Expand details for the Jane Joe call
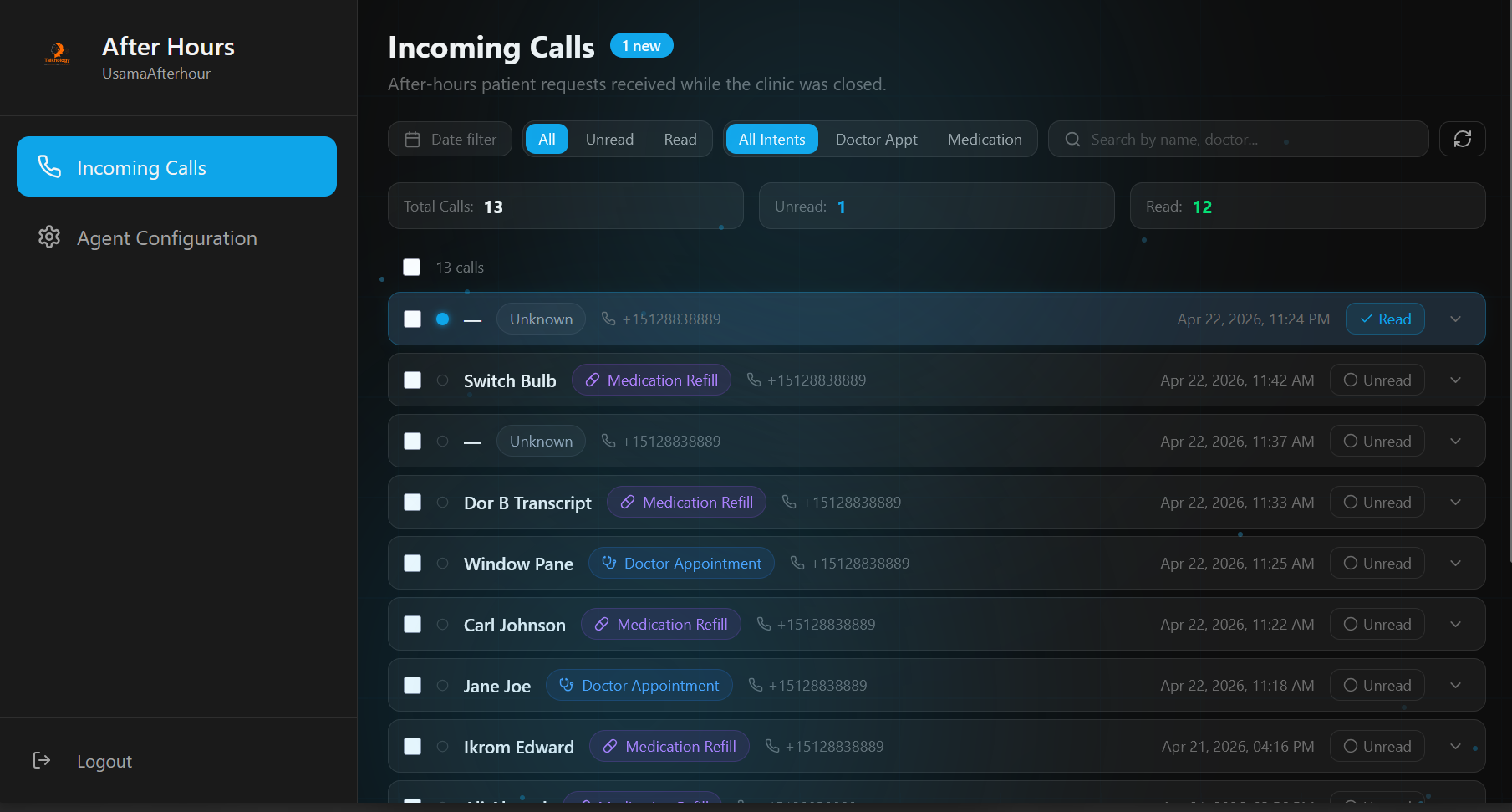Screen dimensions: 1512x812 1455,685
